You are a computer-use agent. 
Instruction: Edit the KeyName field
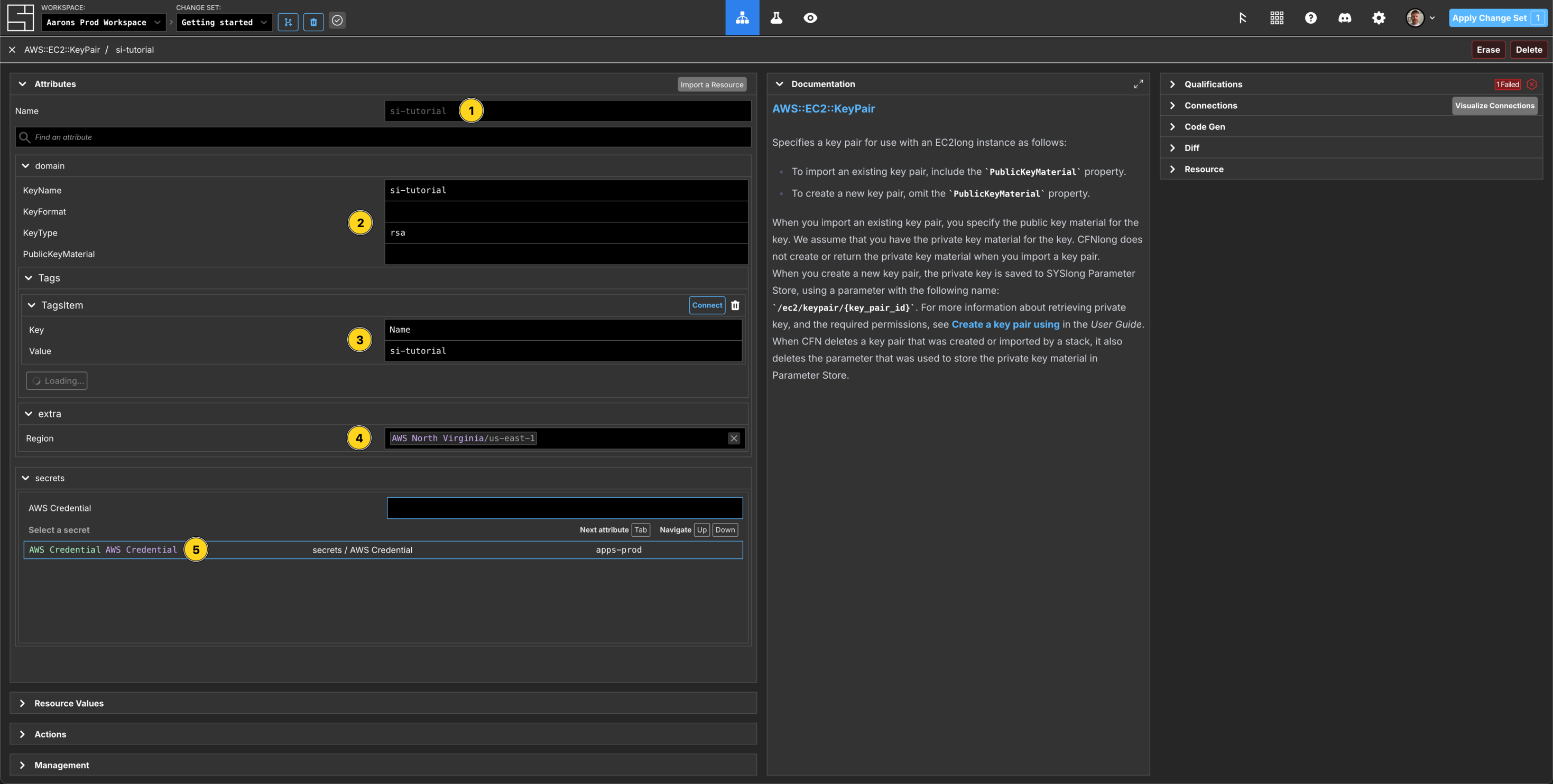(x=566, y=190)
